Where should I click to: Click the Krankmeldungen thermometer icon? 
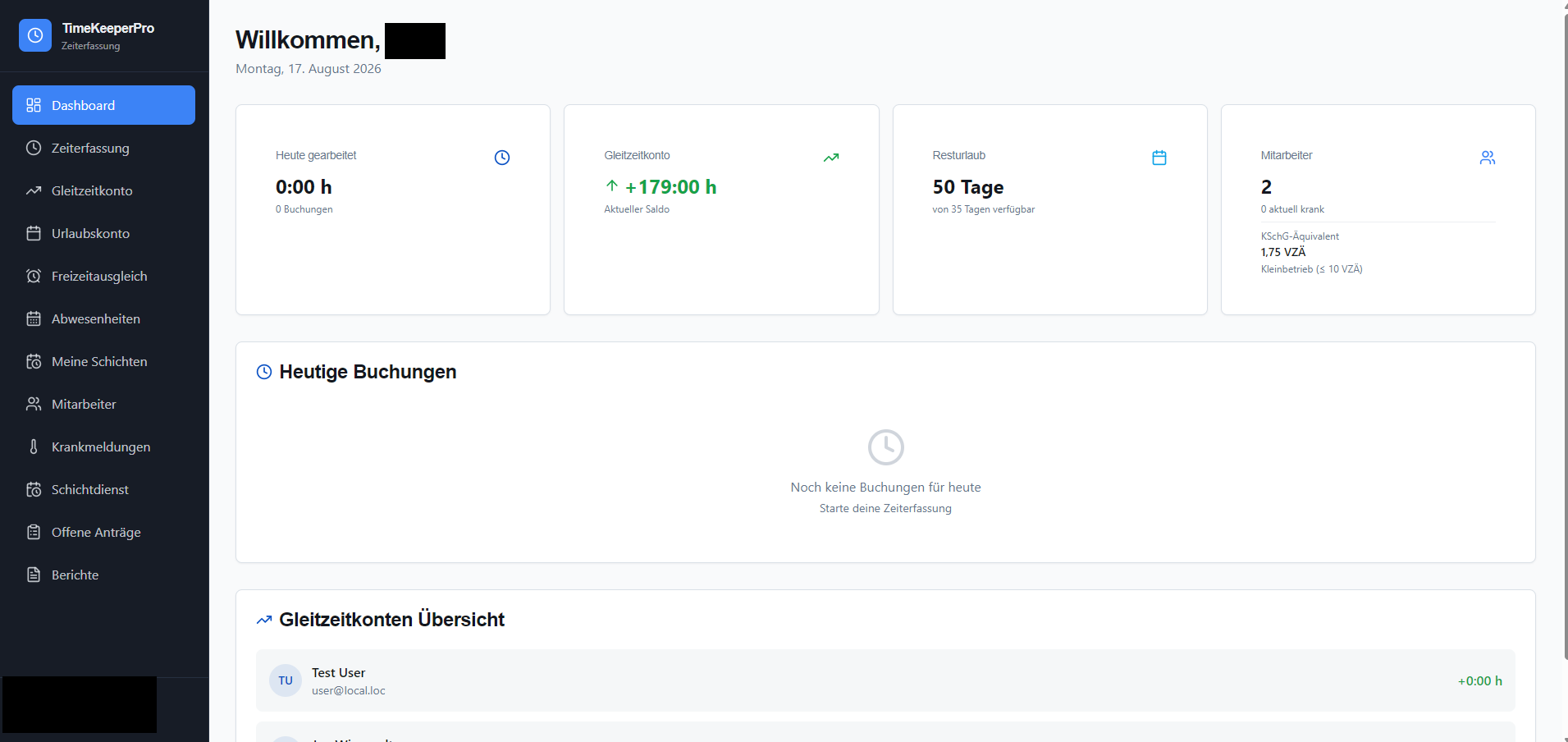[34, 447]
